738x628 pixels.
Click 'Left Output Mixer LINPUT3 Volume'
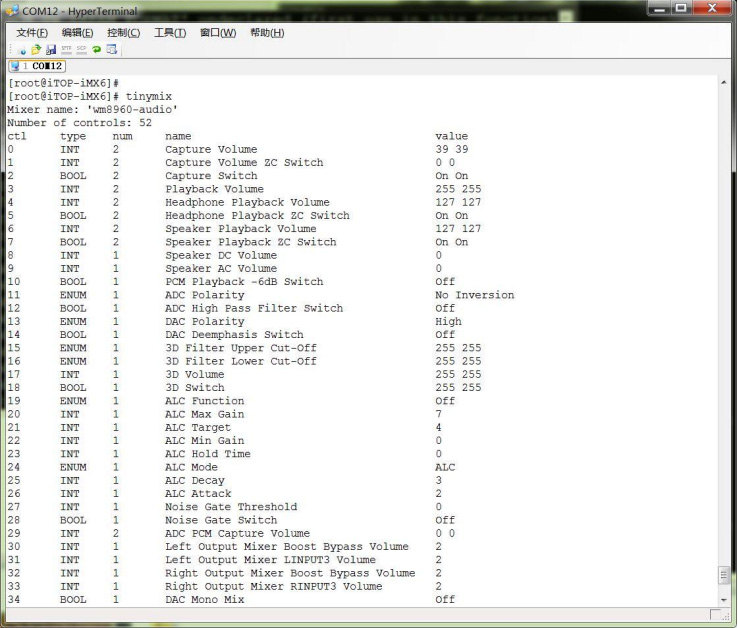tap(270, 560)
